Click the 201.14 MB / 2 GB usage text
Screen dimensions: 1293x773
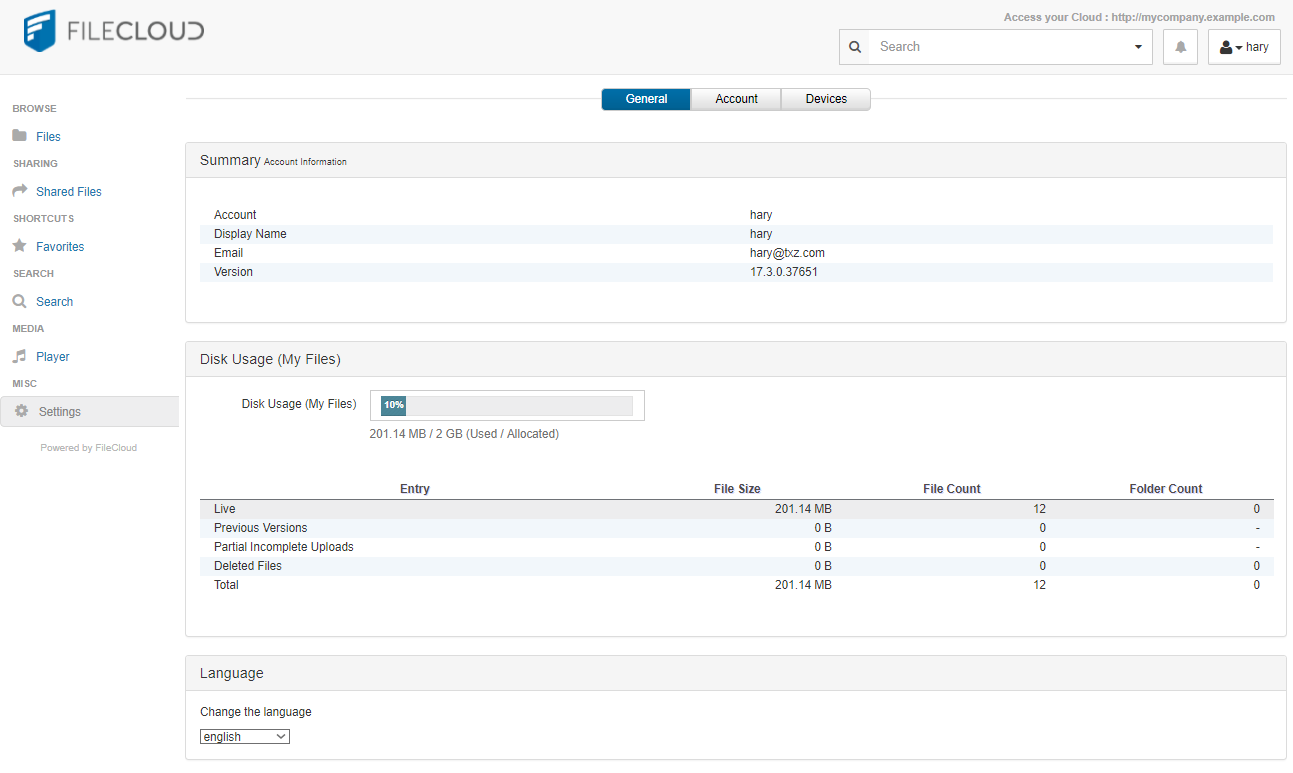tap(464, 434)
